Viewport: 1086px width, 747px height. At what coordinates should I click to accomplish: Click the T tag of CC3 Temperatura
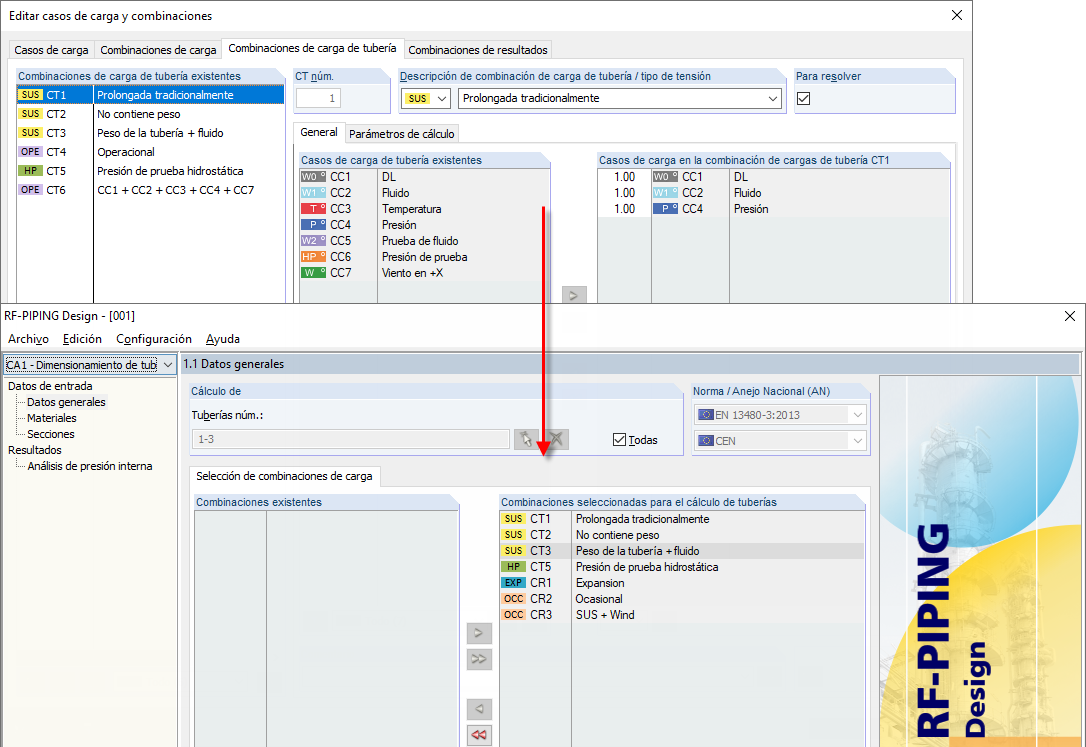(x=313, y=208)
